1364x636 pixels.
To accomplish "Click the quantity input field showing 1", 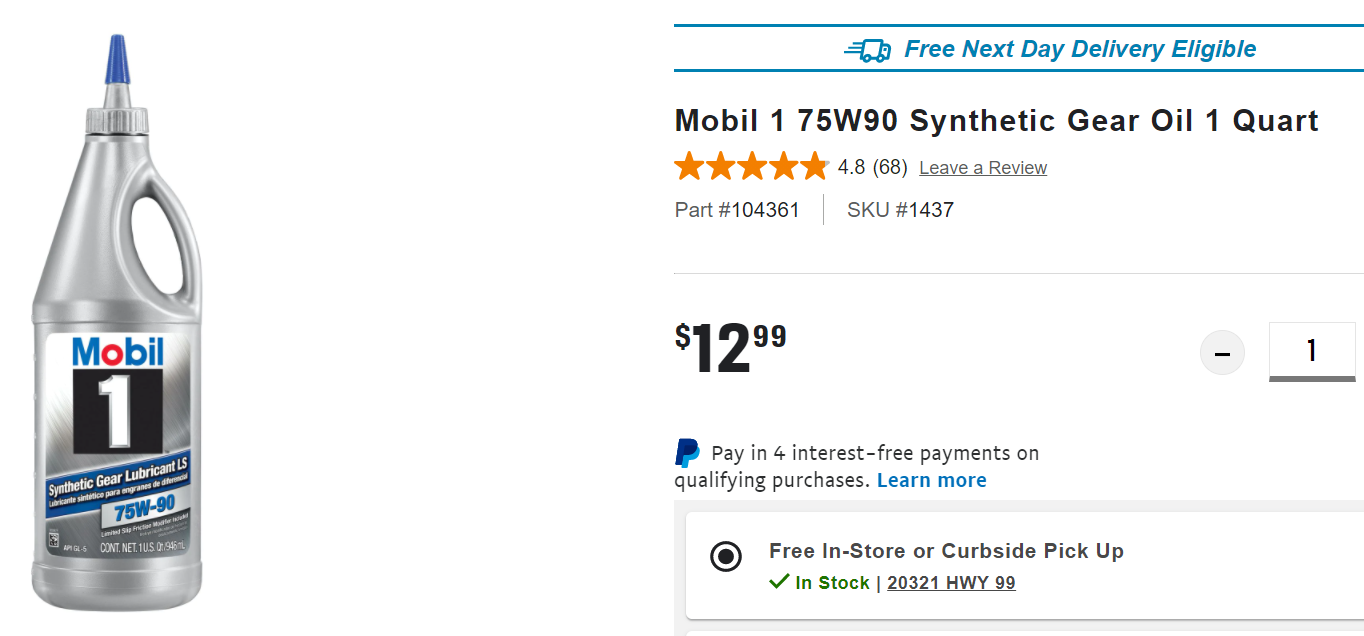I will [1312, 351].
